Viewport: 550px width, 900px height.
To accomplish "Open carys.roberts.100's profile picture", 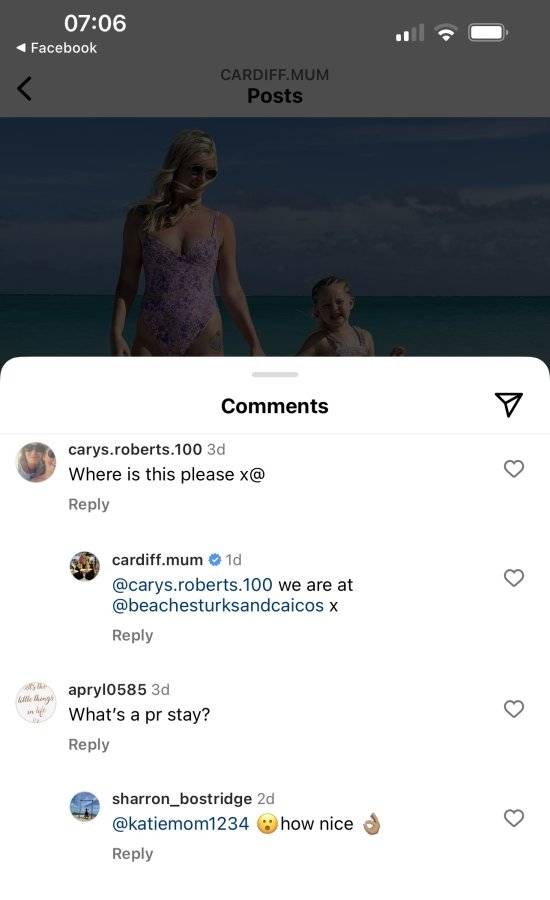I will point(36,462).
